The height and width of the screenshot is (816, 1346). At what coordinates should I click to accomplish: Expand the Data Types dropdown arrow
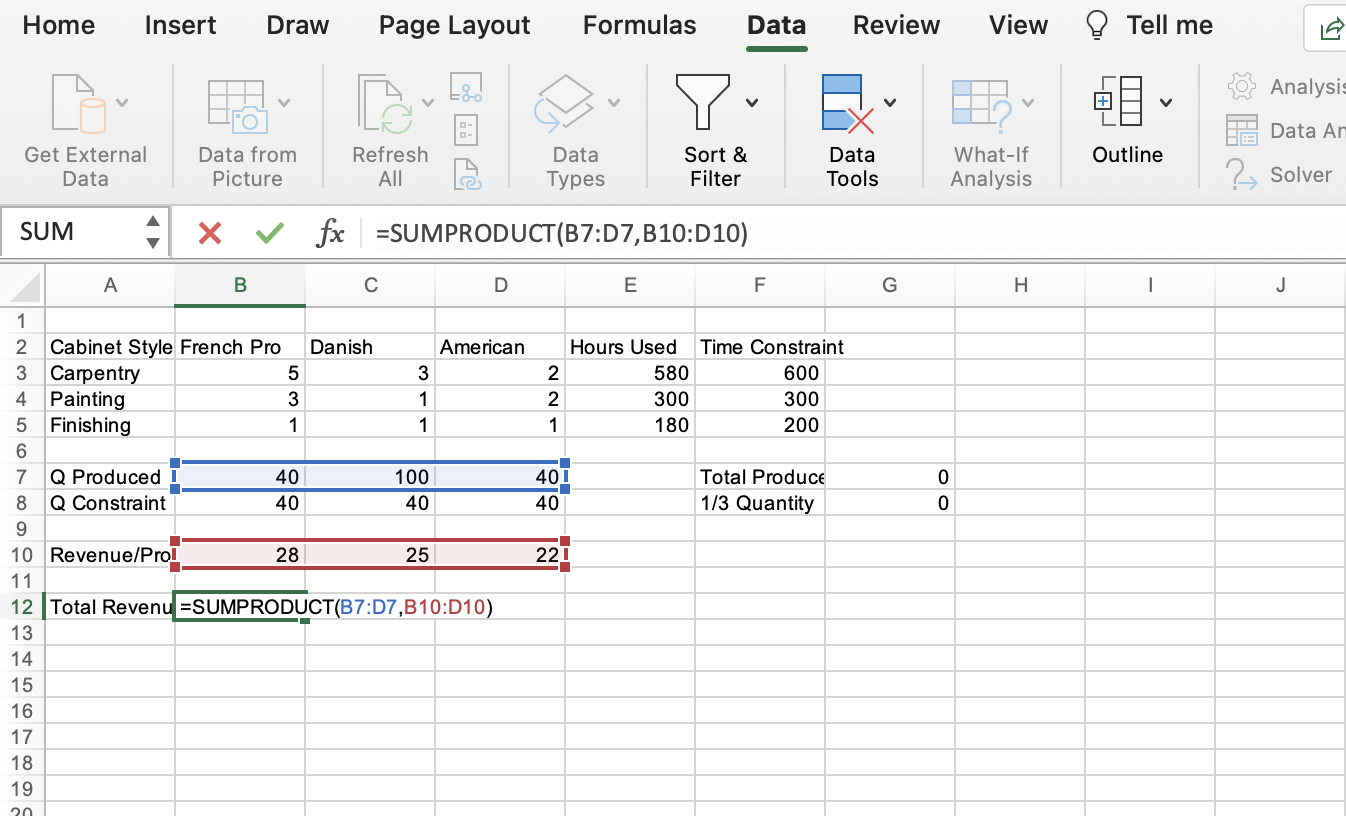point(613,102)
